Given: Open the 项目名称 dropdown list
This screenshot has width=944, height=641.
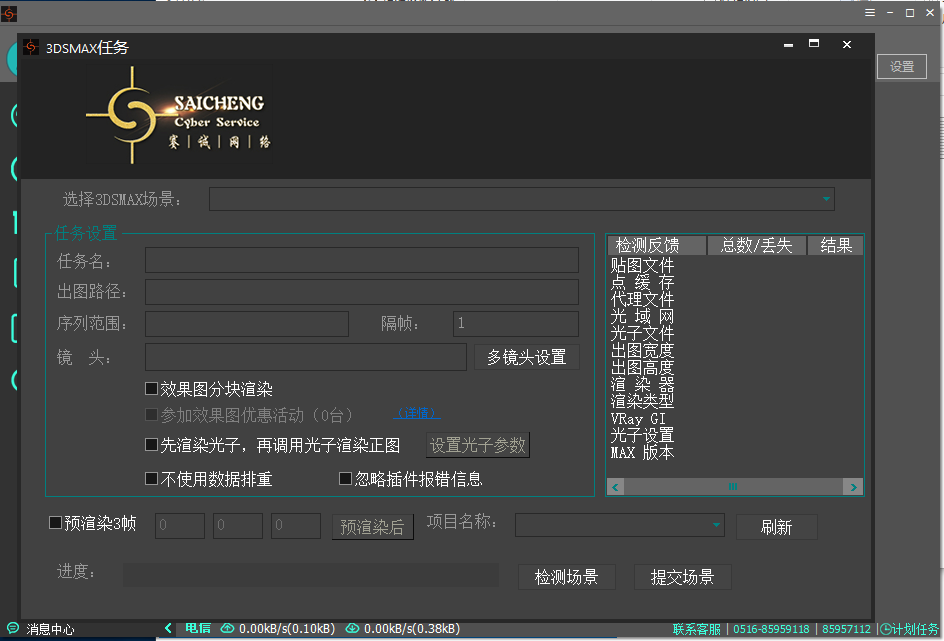Looking at the screenshot, I should click(x=717, y=524).
